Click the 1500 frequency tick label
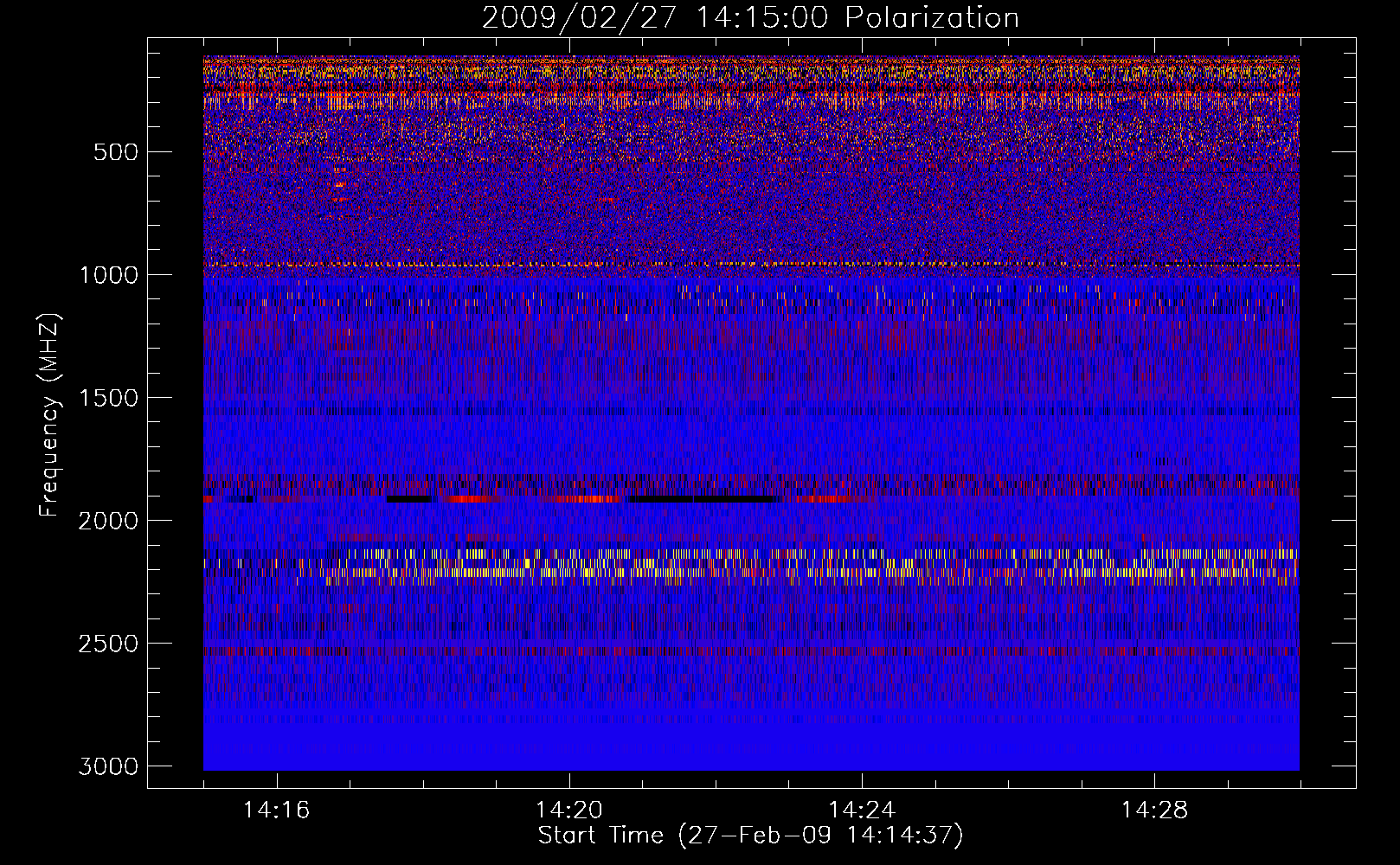1400x865 pixels. pos(108,398)
